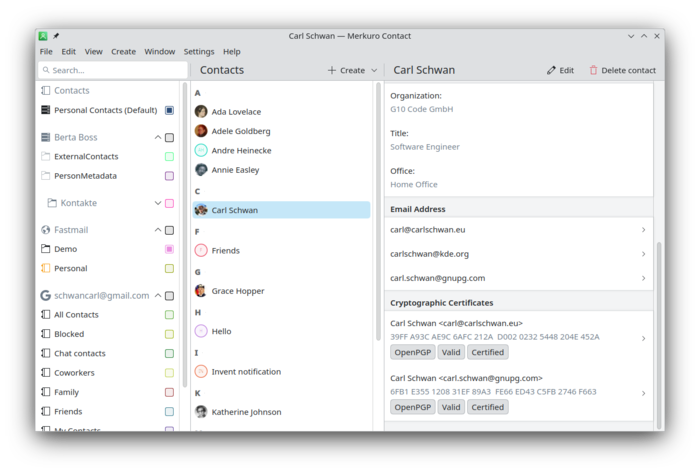
Task: Click the plus icon next to Create
Action: point(332,70)
